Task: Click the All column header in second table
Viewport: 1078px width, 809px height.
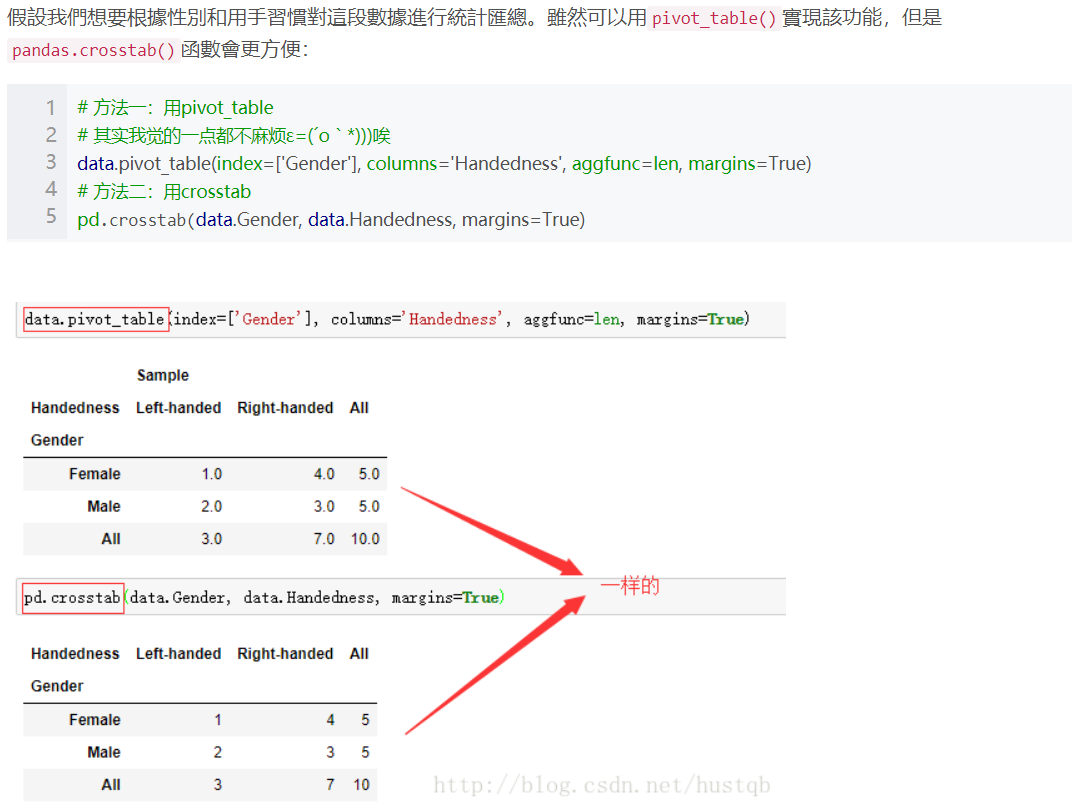Action: point(359,653)
